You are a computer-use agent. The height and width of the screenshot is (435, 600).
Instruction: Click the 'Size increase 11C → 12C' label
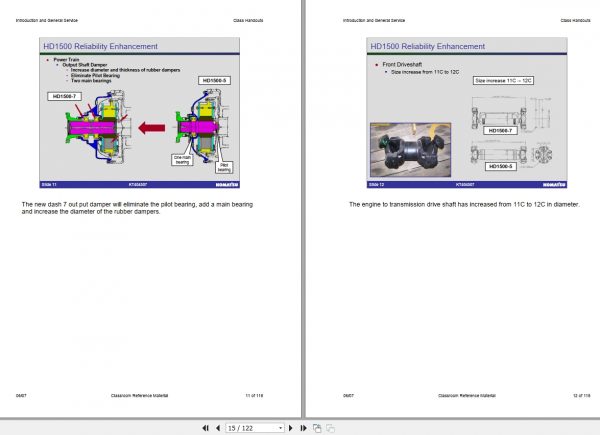(x=503, y=81)
